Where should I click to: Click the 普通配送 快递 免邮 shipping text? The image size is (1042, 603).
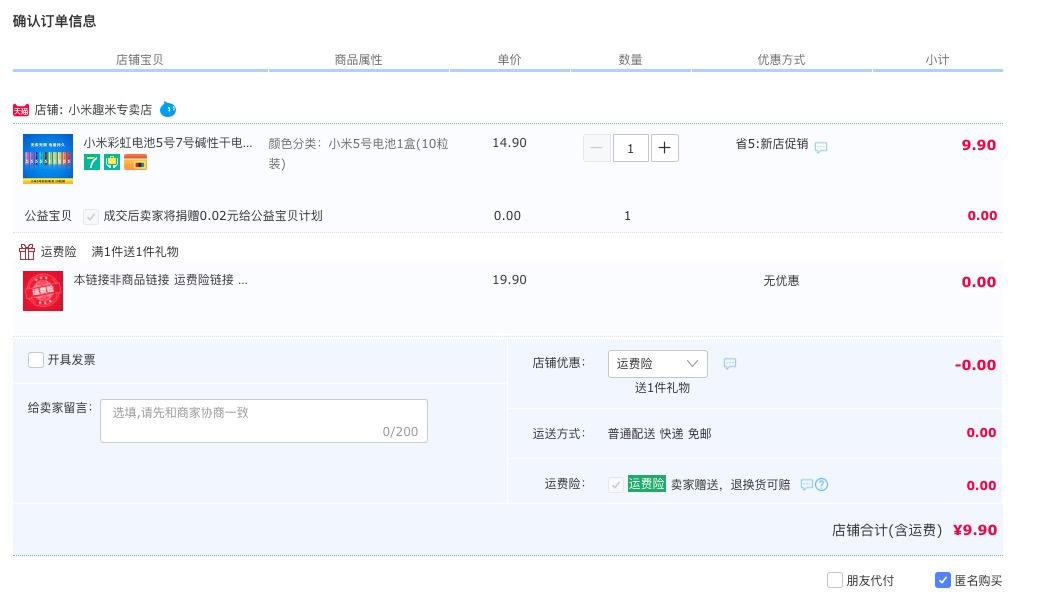pyautogui.click(x=660, y=433)
